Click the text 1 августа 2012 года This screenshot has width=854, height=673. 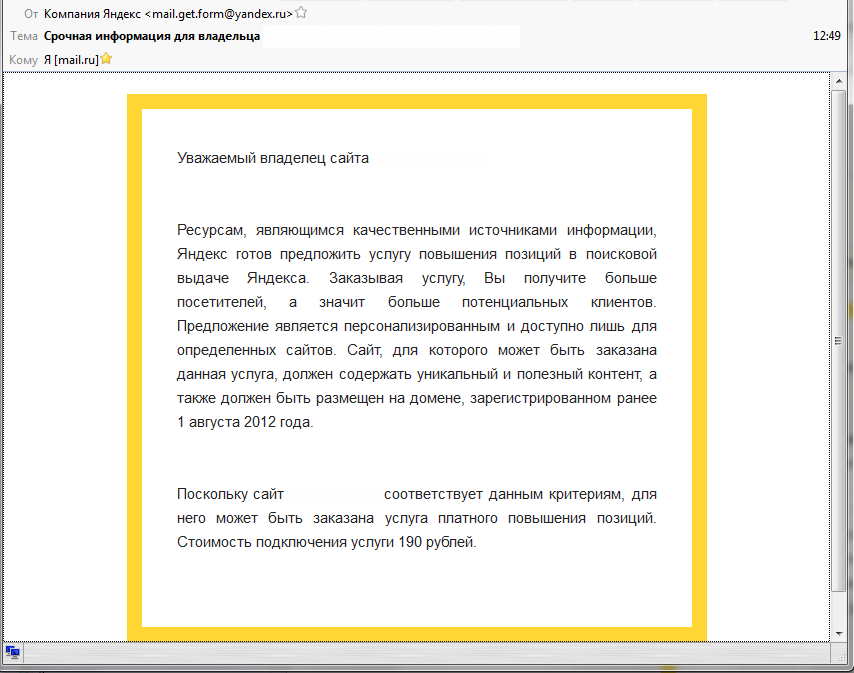pos(245,422)
